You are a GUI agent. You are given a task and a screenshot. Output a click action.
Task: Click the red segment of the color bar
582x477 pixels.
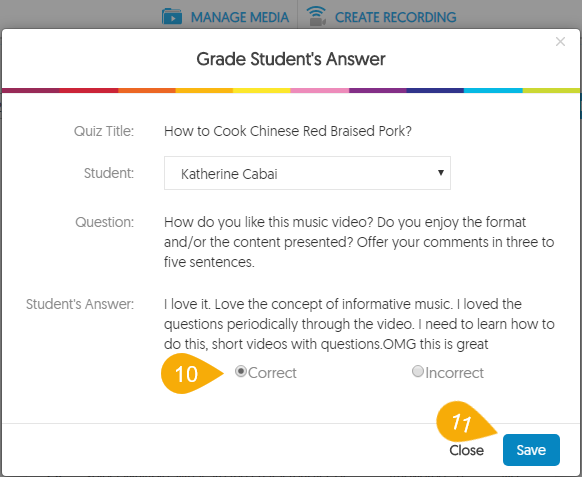89,90
